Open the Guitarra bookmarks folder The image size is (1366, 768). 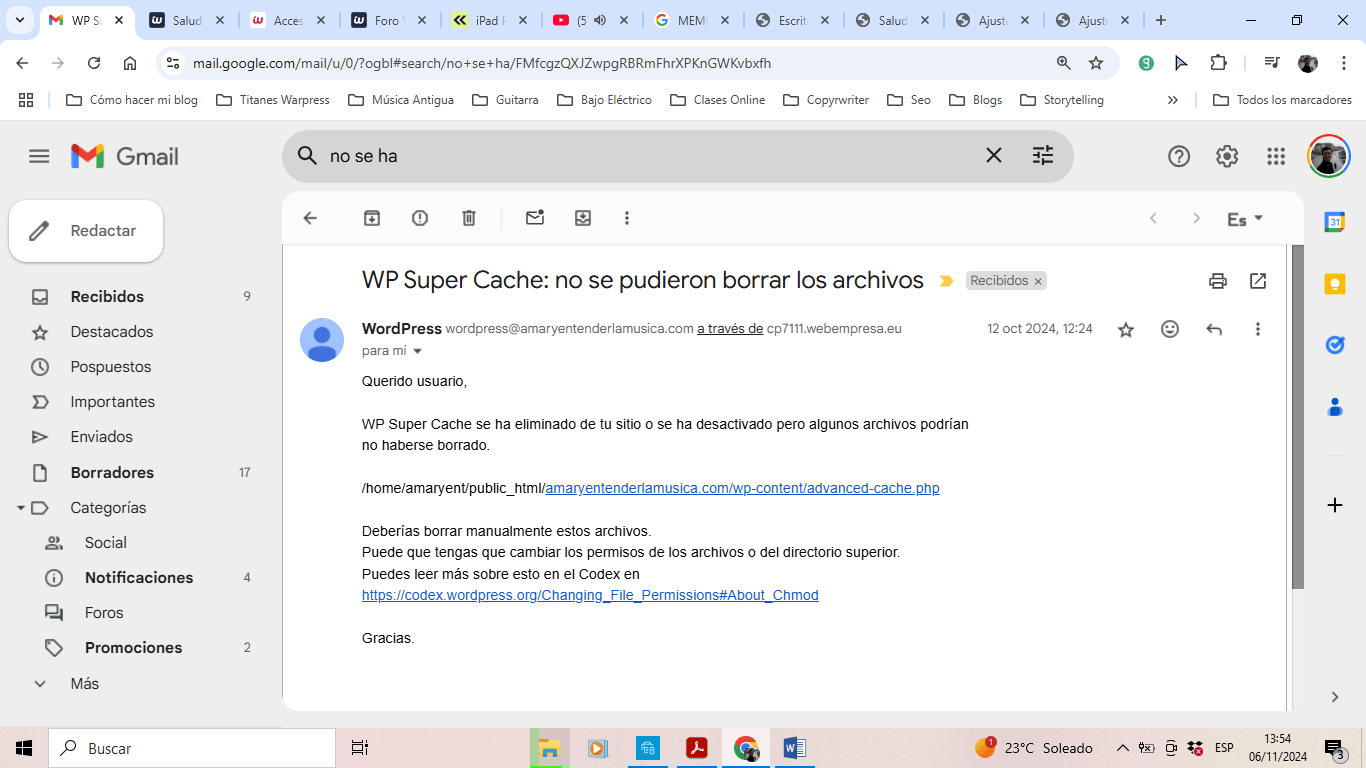point(505,100)
